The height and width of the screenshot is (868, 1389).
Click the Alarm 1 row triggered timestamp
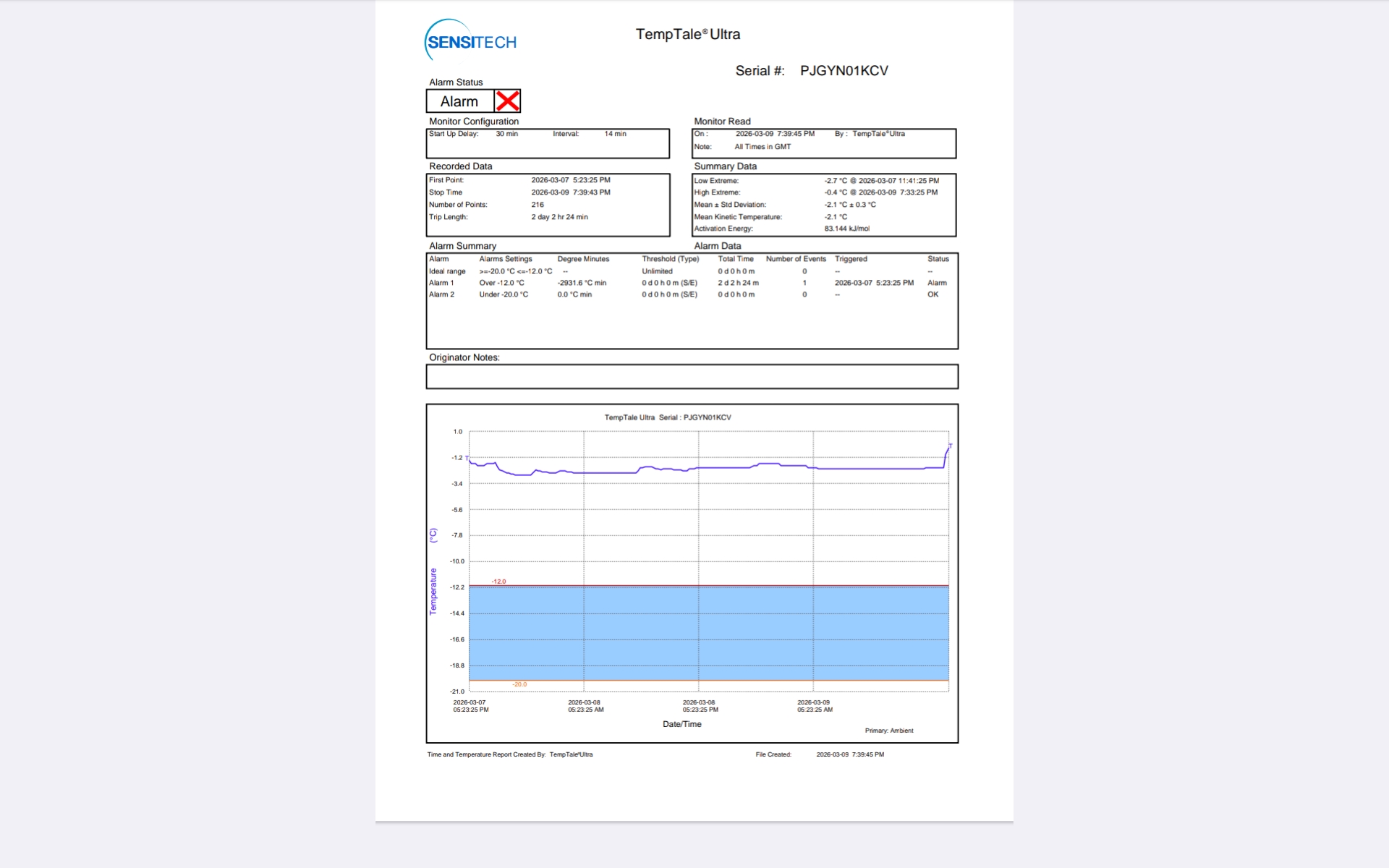point(874,283)
